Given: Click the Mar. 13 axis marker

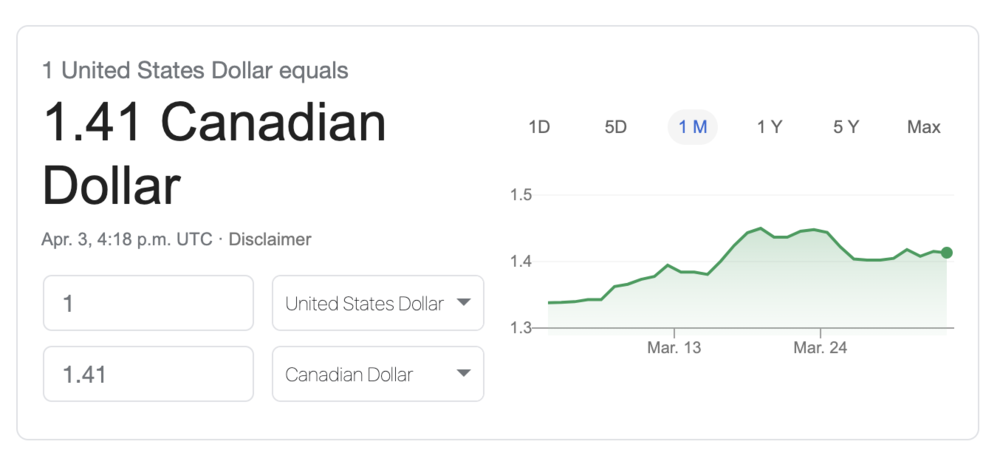Looking at the screenshot, I should coord(674,348).
